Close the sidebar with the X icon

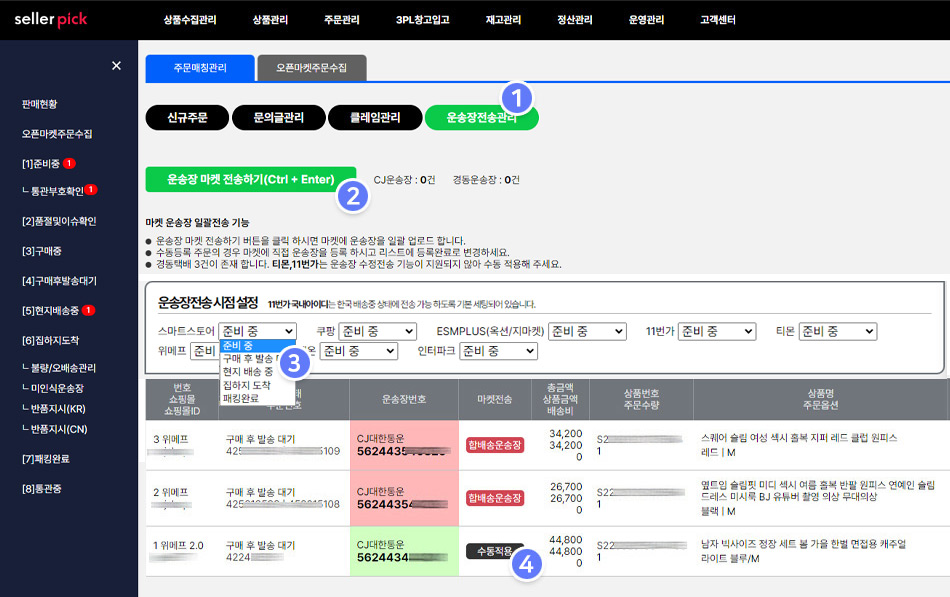tap(116, 66)
